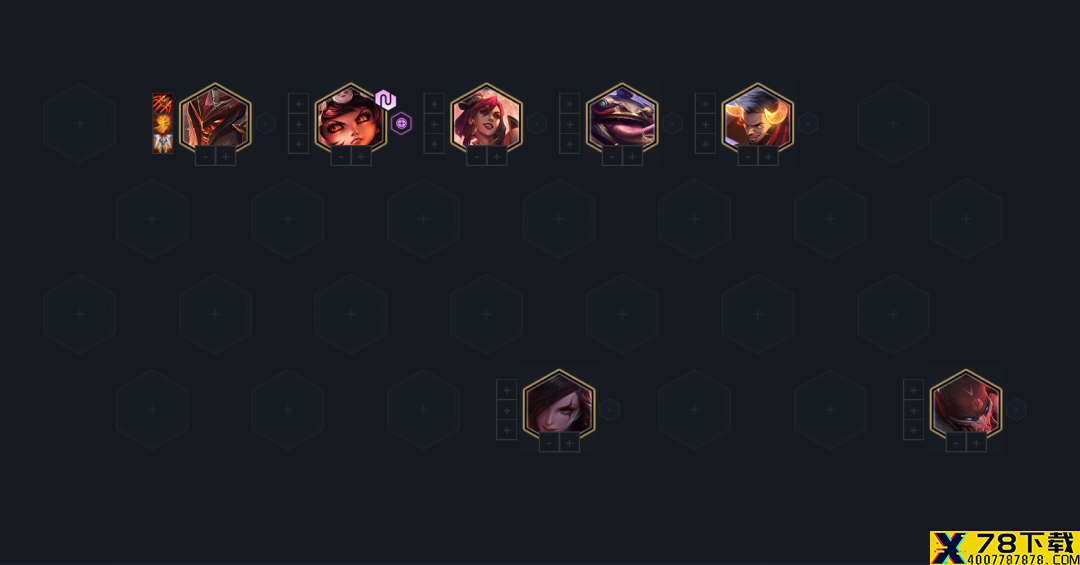Select the red armored champion portrait
Screen dimensions: 1080x565
[x=216, y=118]
